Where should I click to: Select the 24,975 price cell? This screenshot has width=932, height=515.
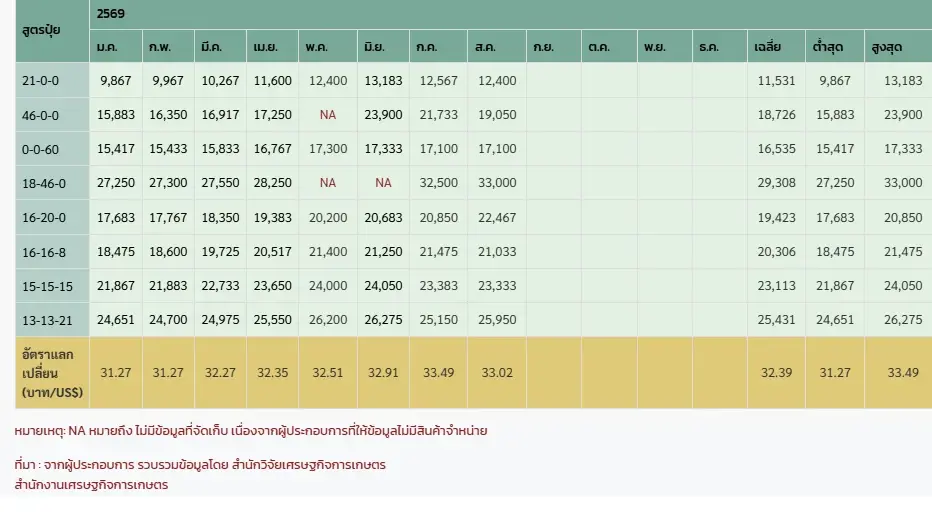coord(221,319)
